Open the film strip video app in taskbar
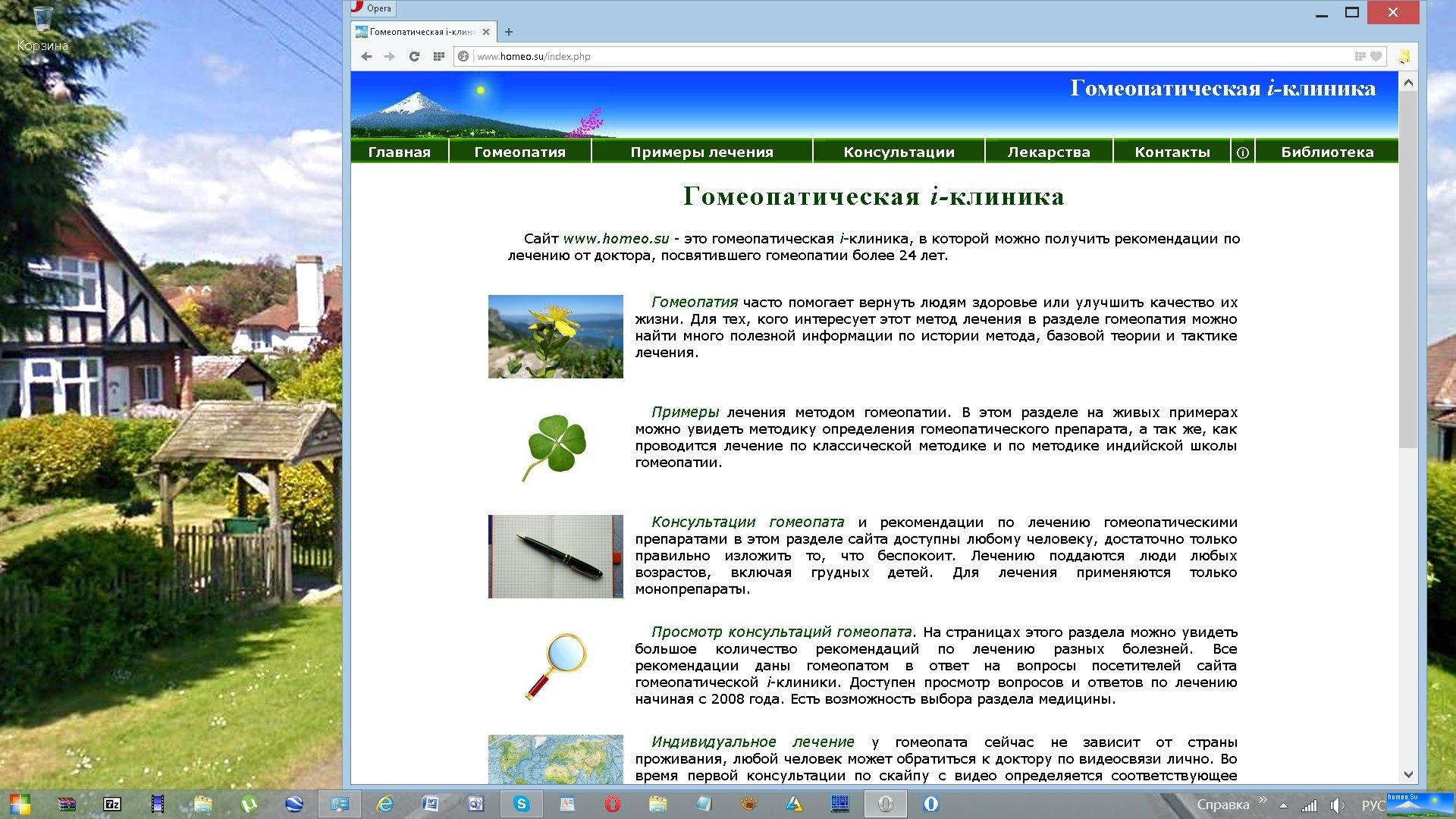The image size is (1456, 819). click(x=157, y=804)
